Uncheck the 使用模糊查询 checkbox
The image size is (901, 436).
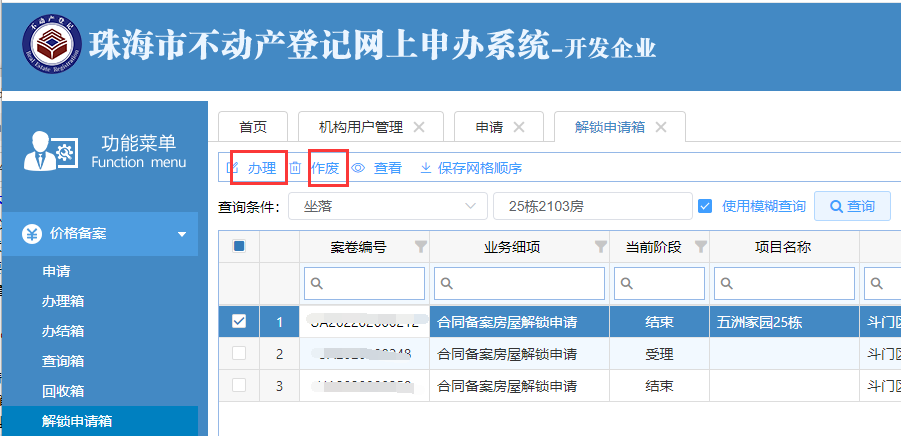click(705, 206)
